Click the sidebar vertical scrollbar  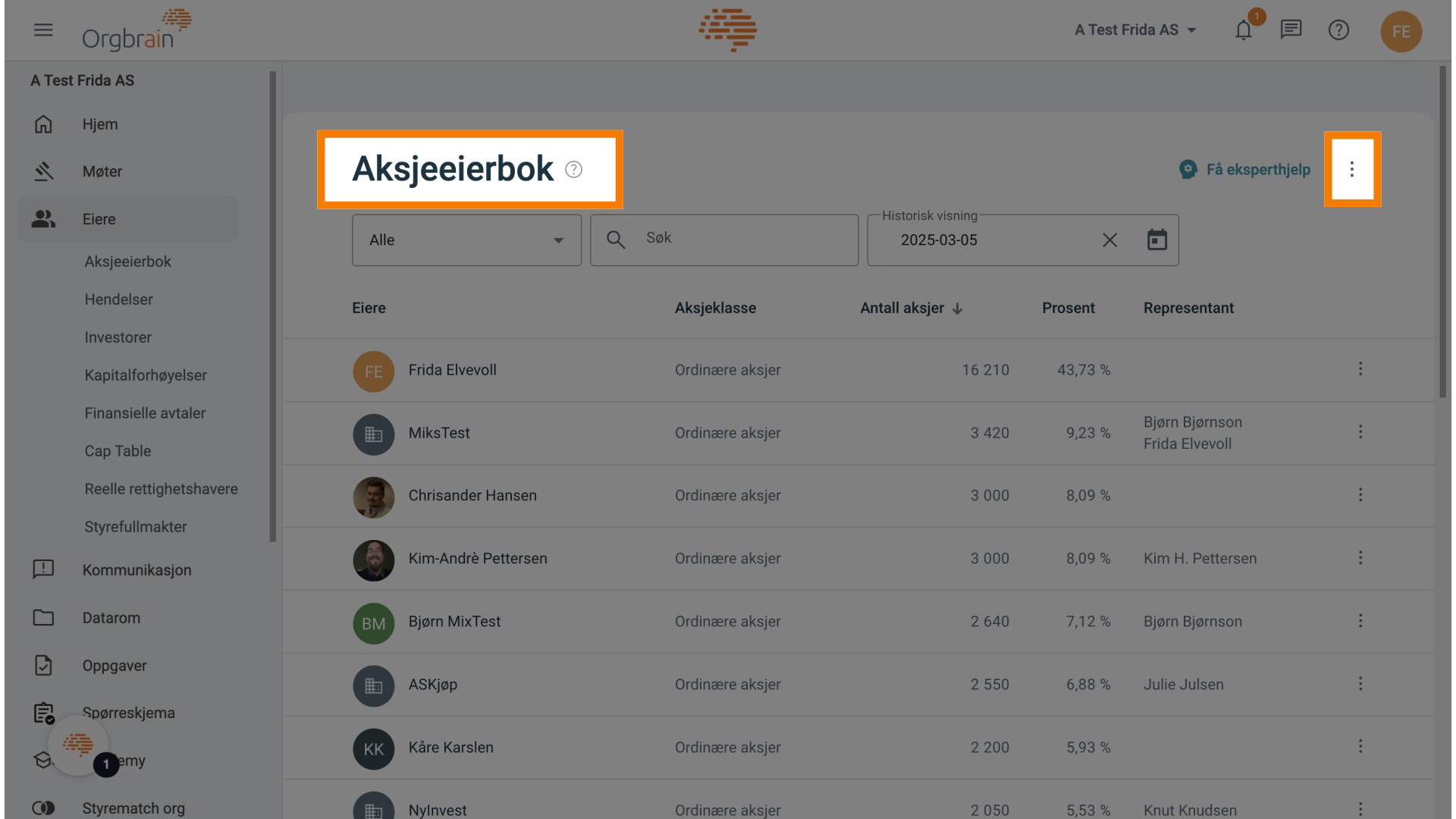coord(273,303)
